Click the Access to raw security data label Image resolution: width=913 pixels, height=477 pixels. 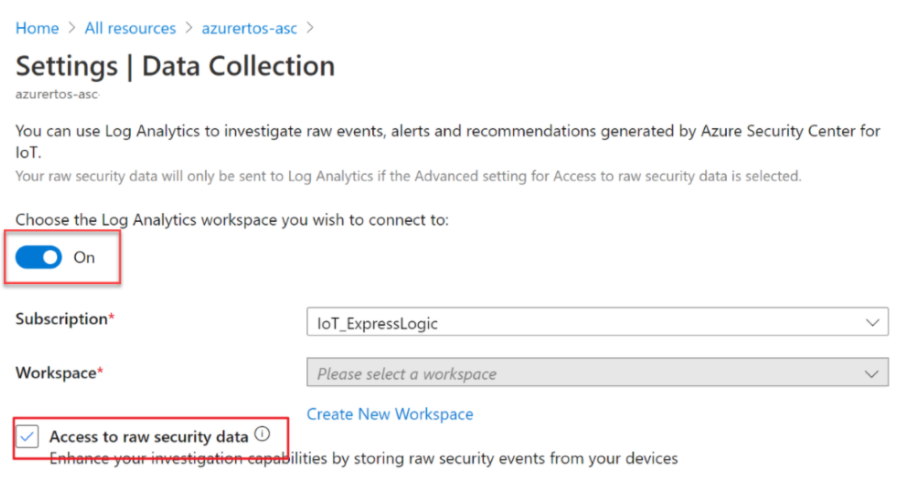coord(149,437)
